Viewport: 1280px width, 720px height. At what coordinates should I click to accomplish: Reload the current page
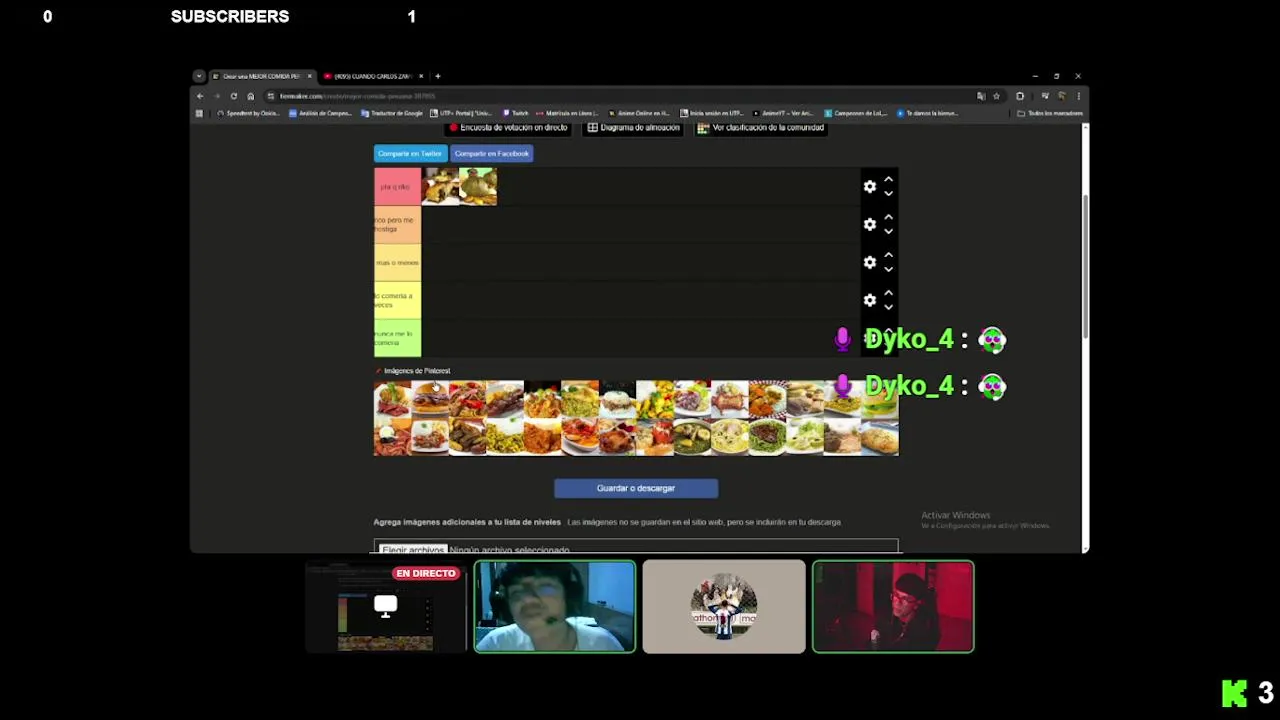[x=234, y=96]
